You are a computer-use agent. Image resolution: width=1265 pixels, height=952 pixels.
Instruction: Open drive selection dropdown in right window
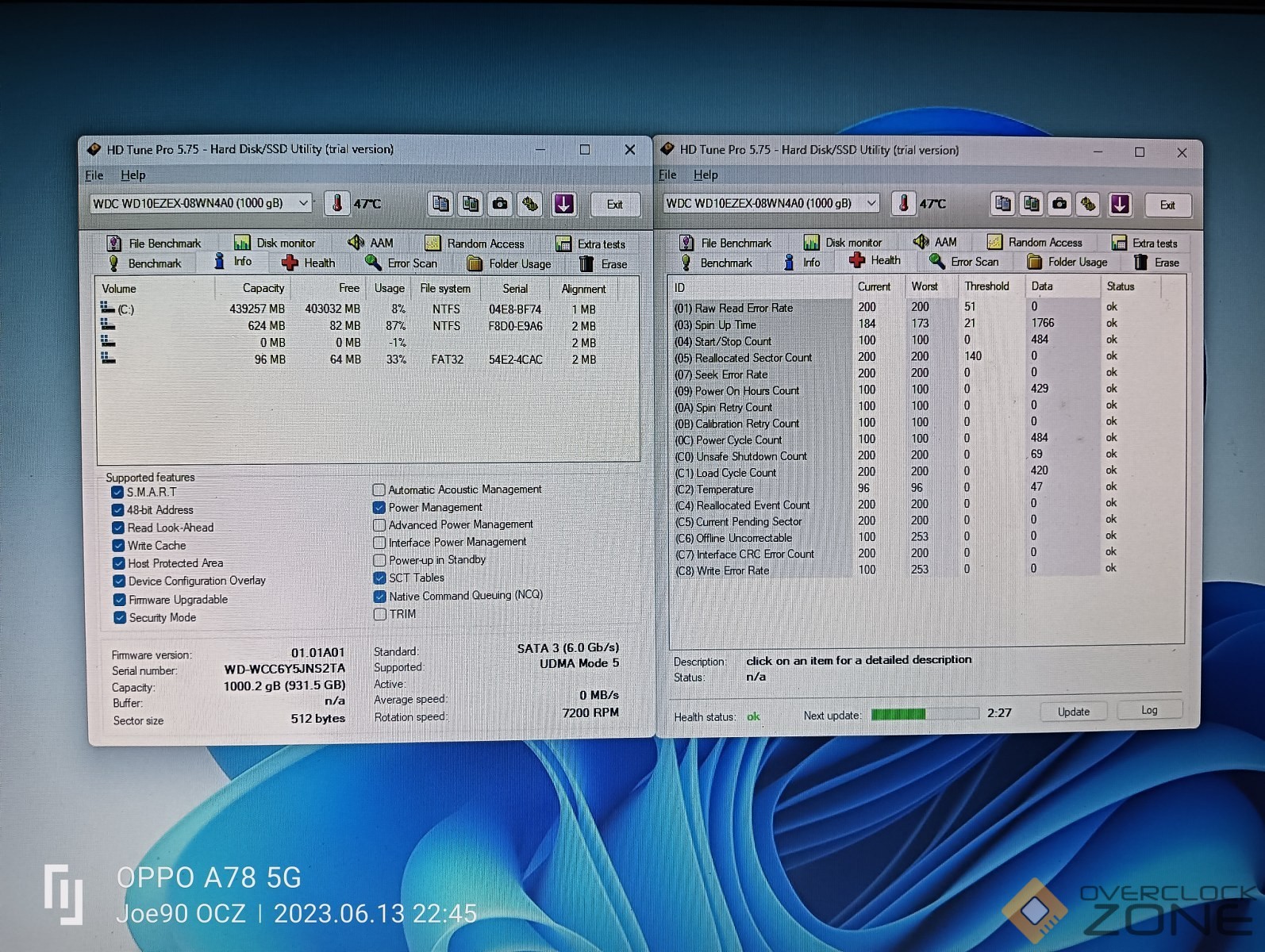(771, 204)
